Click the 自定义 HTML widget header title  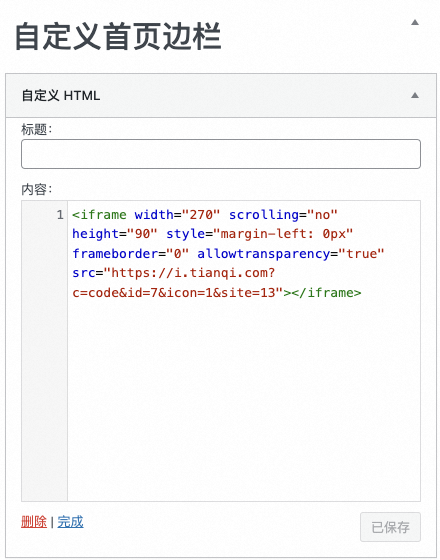[61, 96]
